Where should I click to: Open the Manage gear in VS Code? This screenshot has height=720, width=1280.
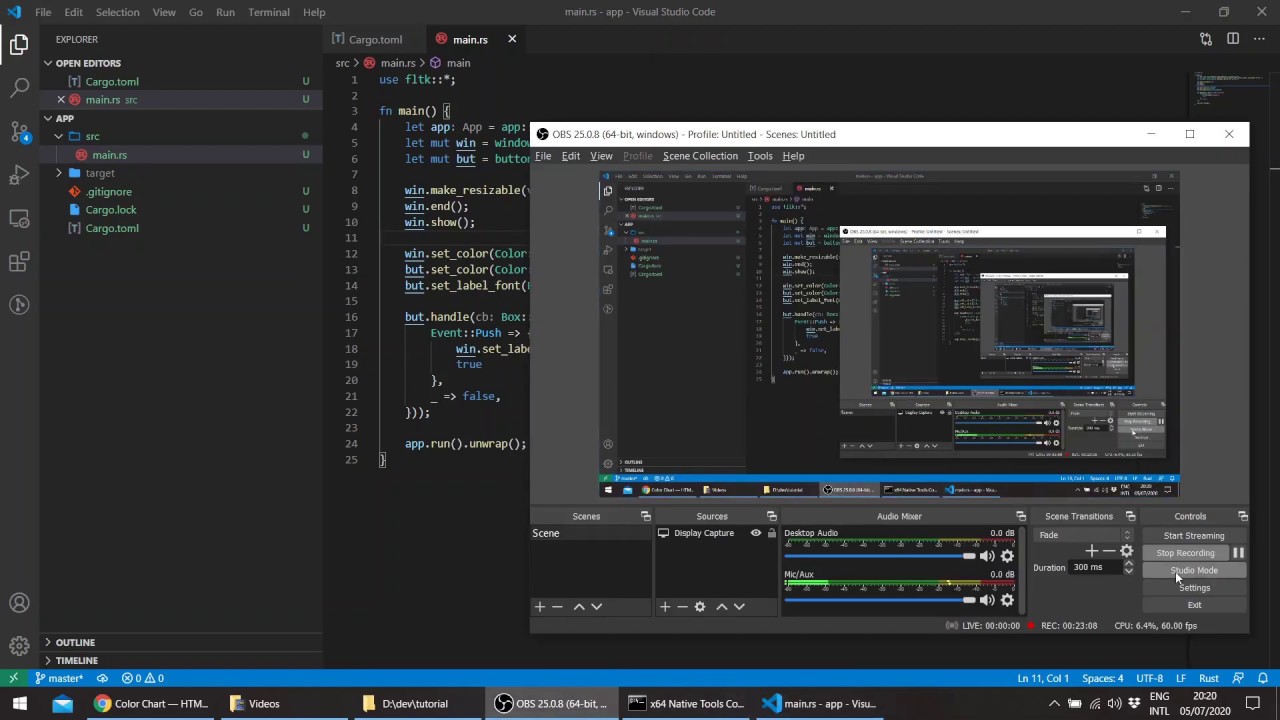(x=19, y=646)
